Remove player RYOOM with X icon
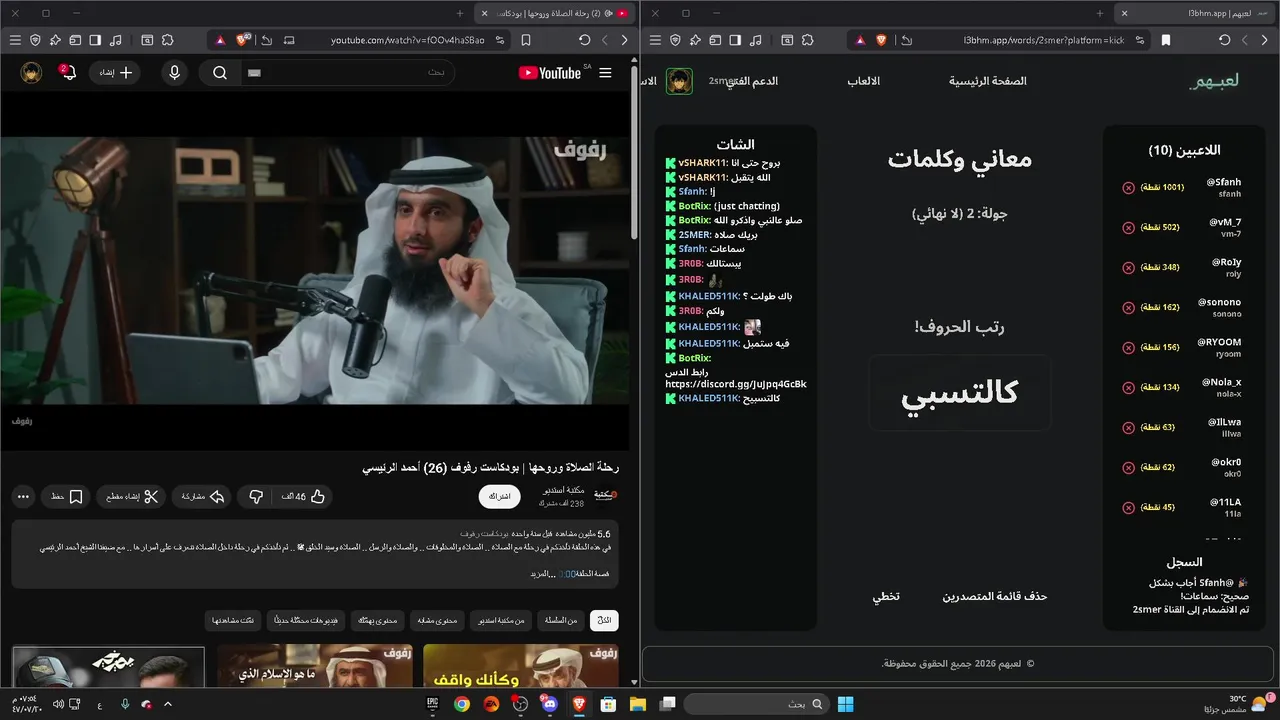 [x=1129, y=347]
